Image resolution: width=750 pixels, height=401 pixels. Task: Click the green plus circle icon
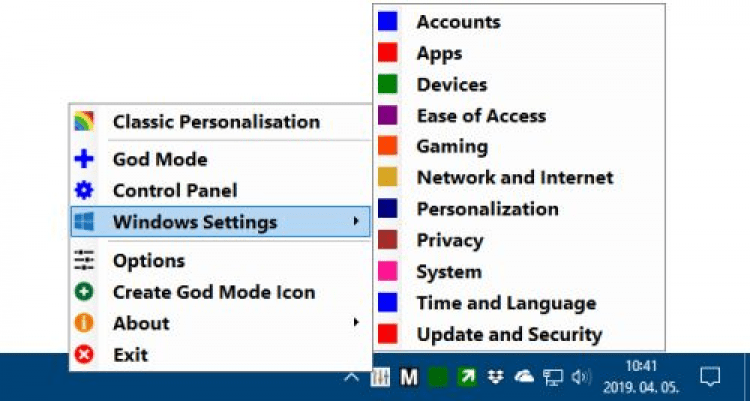click(x=84, y=292)
